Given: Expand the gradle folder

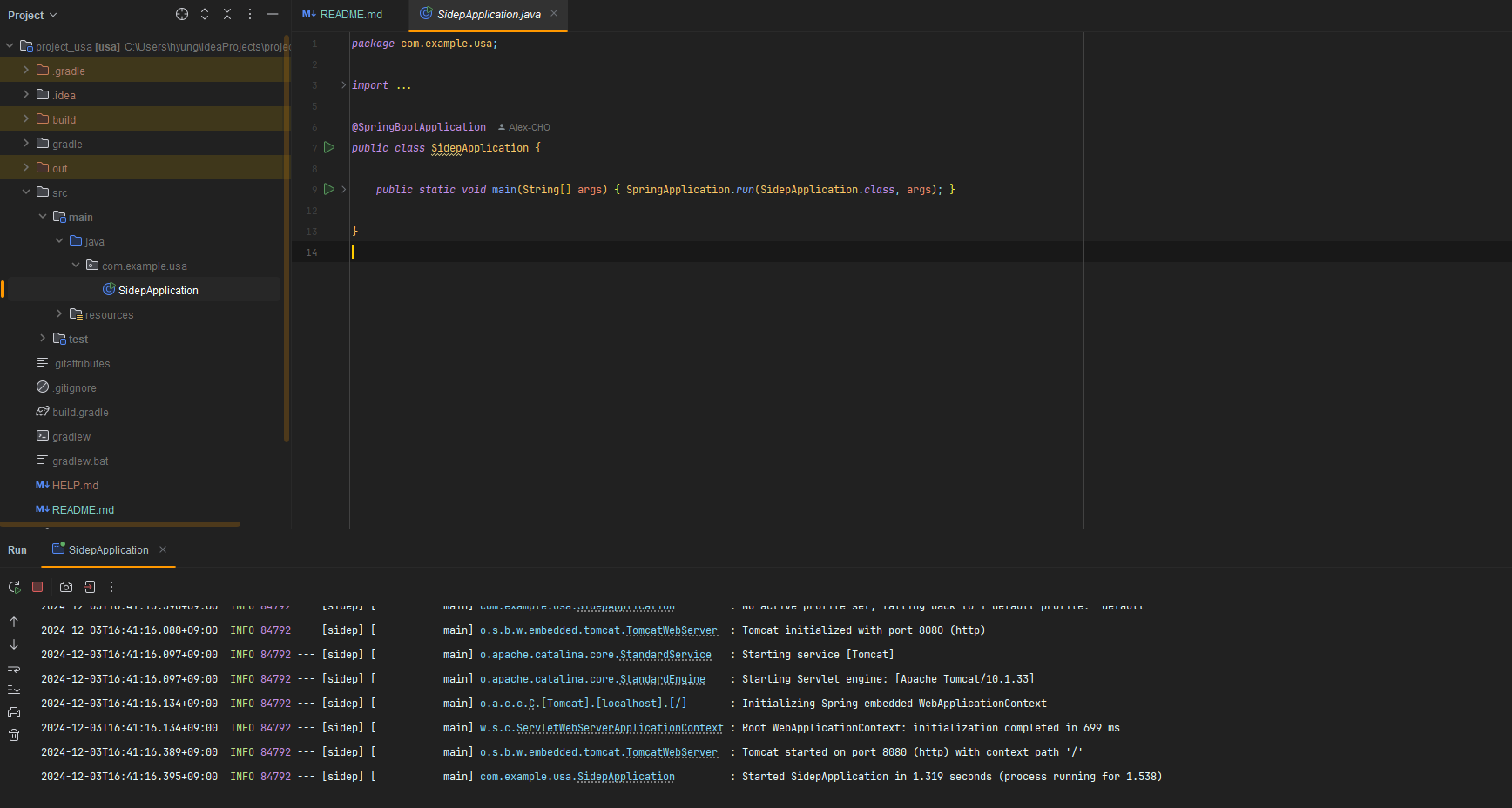Looking at the screenshot, I should [26, 144].
